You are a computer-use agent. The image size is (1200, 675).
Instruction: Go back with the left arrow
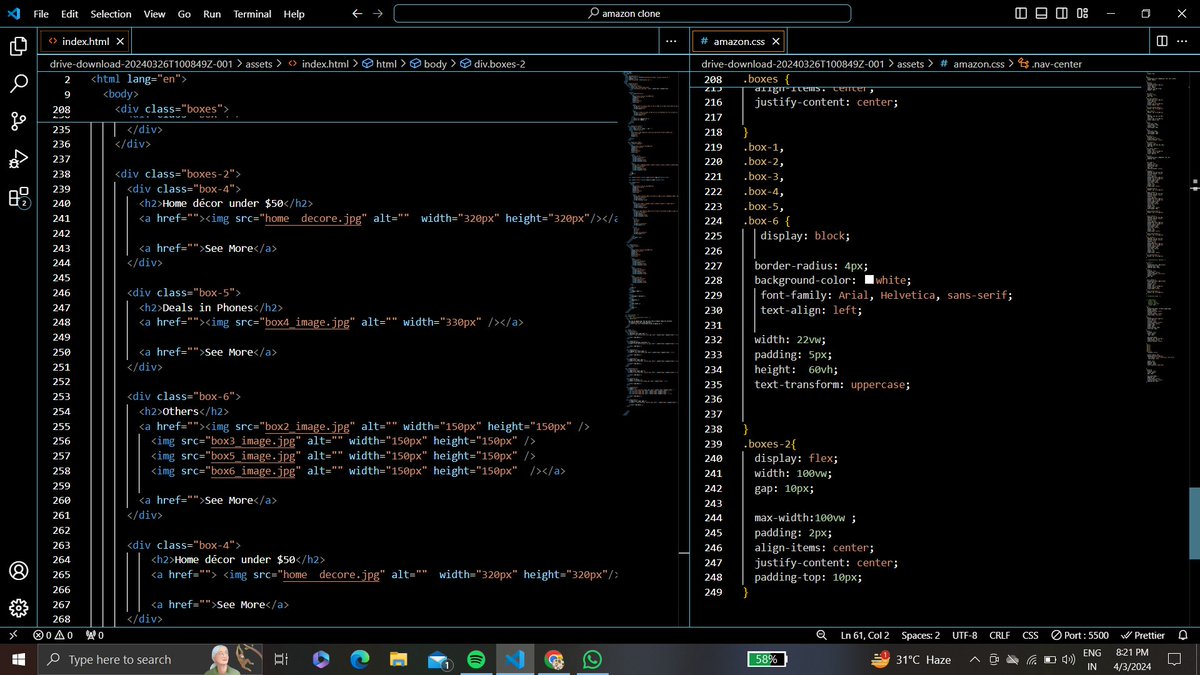tap(357, 14)
